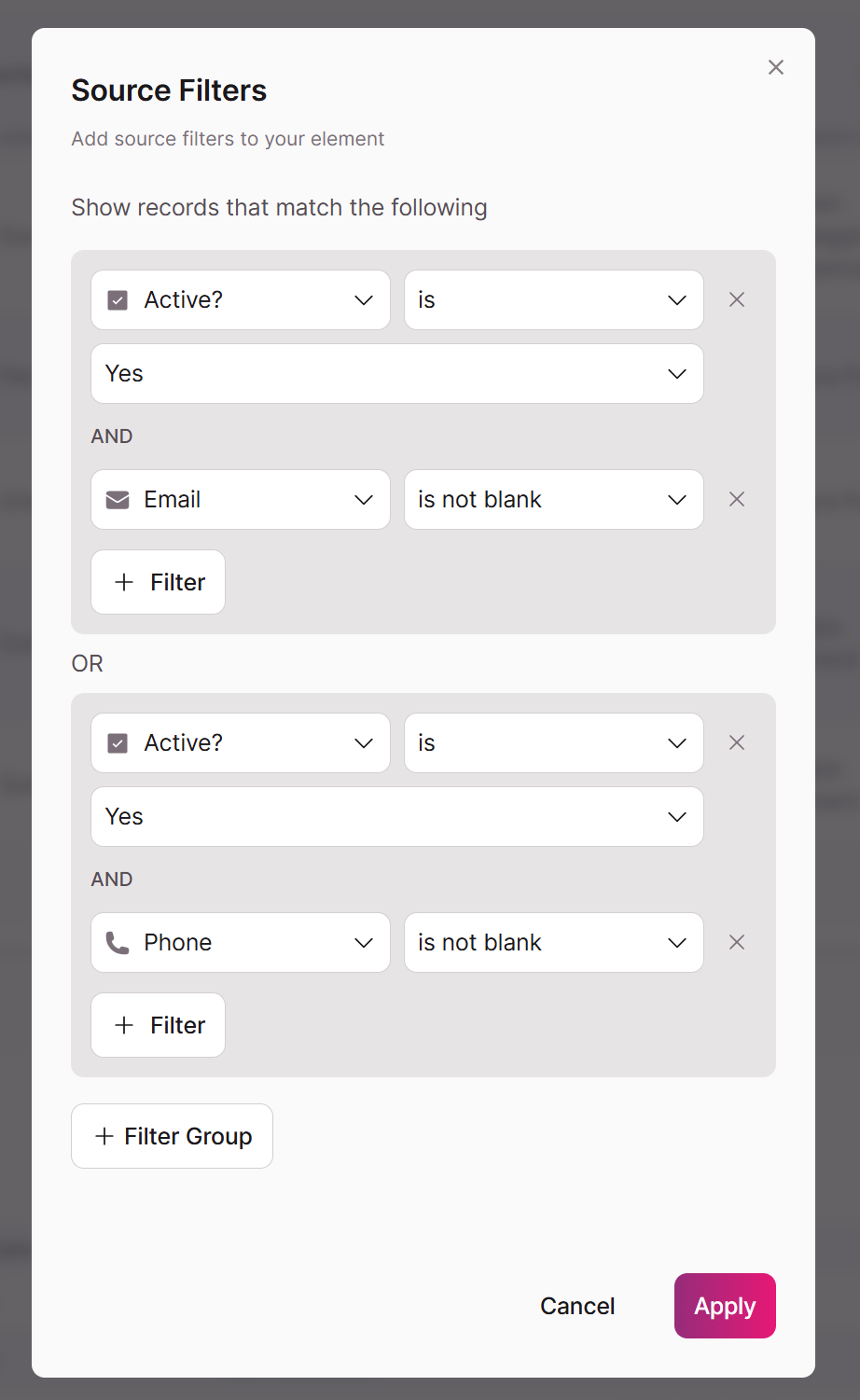
Task: Expand the Email field selector
Action: [241, 500]
